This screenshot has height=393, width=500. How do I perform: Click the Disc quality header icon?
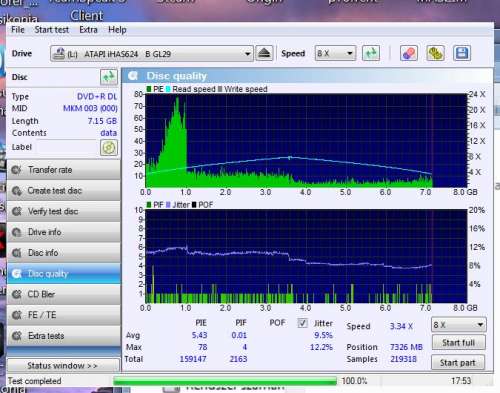[133, 76]
